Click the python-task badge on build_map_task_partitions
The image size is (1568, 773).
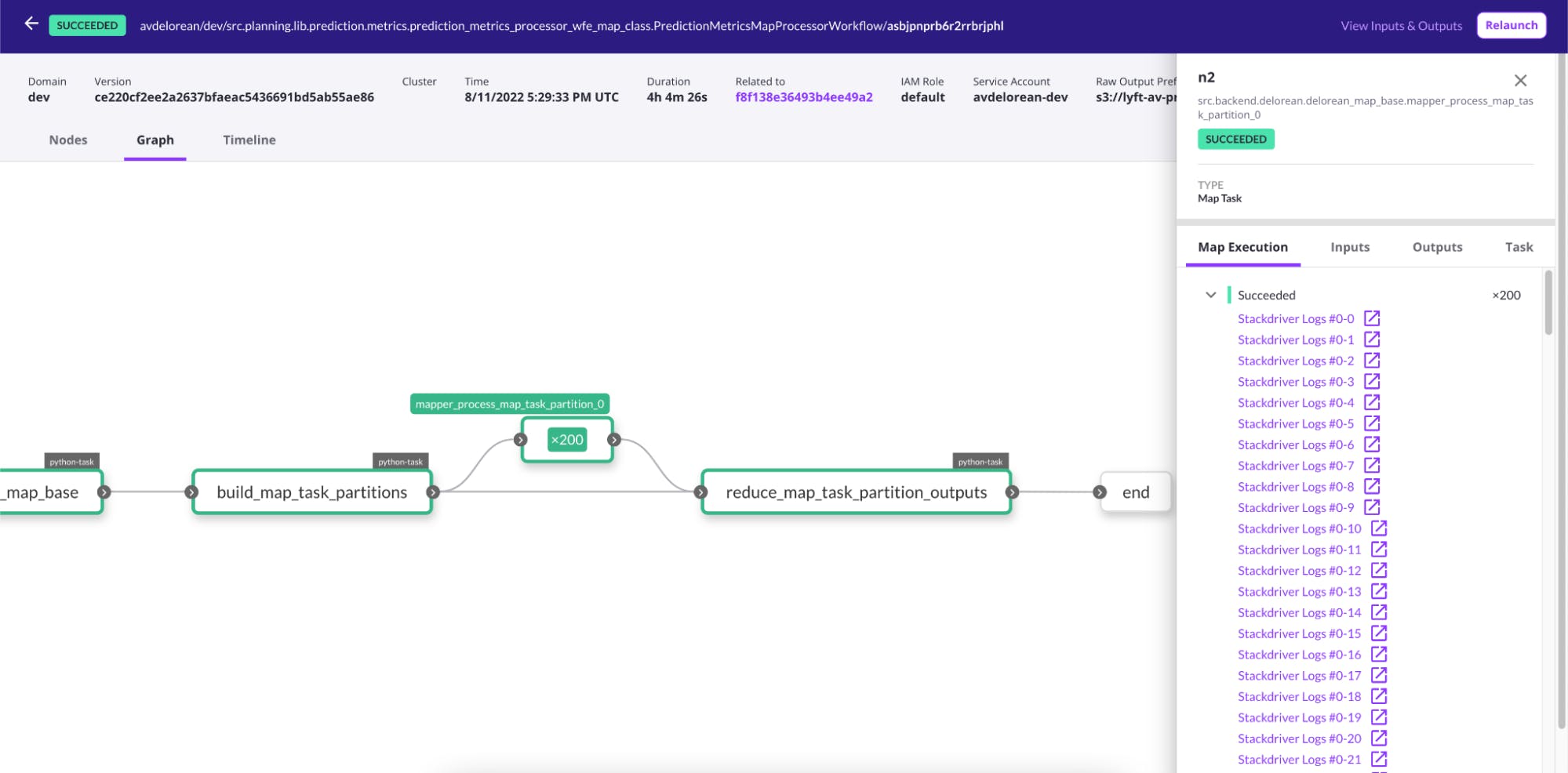(400, 462)
